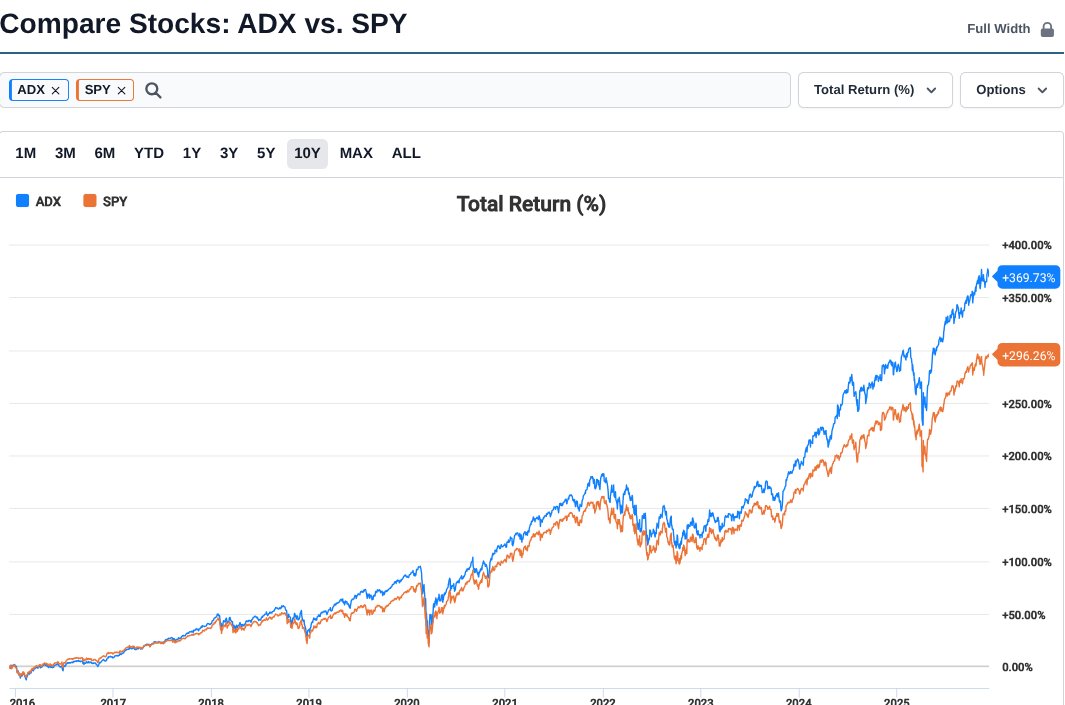Screen dimensions: 1065x705
Task: Click the magnifying glass search icon
Action: pos(154,90)
